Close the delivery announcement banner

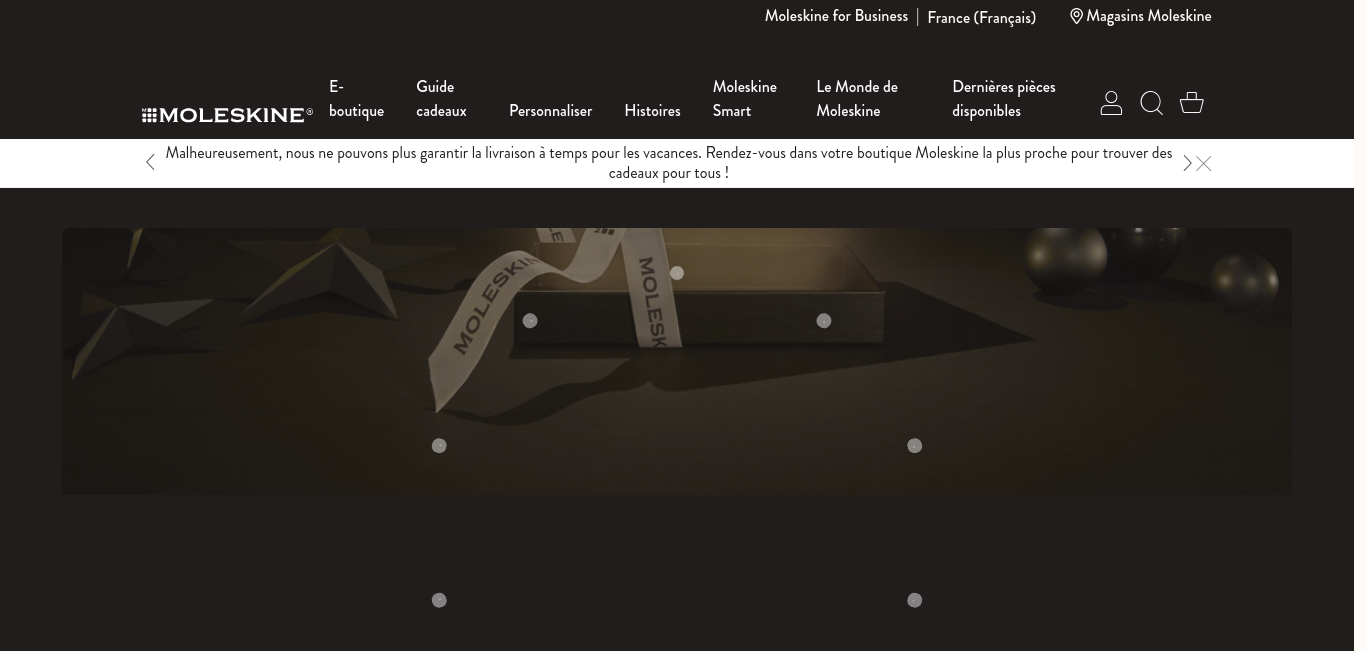click(1204, 163)
